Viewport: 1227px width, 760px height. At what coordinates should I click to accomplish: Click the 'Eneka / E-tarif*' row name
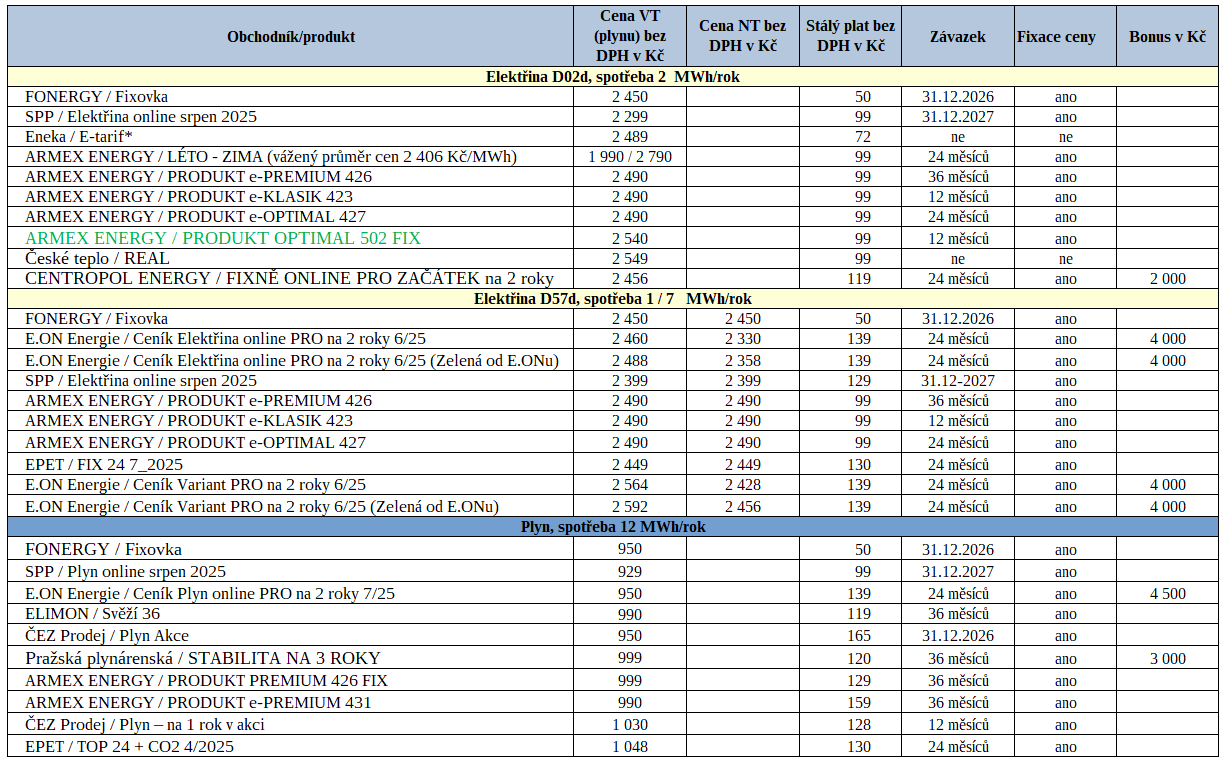pyautogui.click(x=80, y=137)
